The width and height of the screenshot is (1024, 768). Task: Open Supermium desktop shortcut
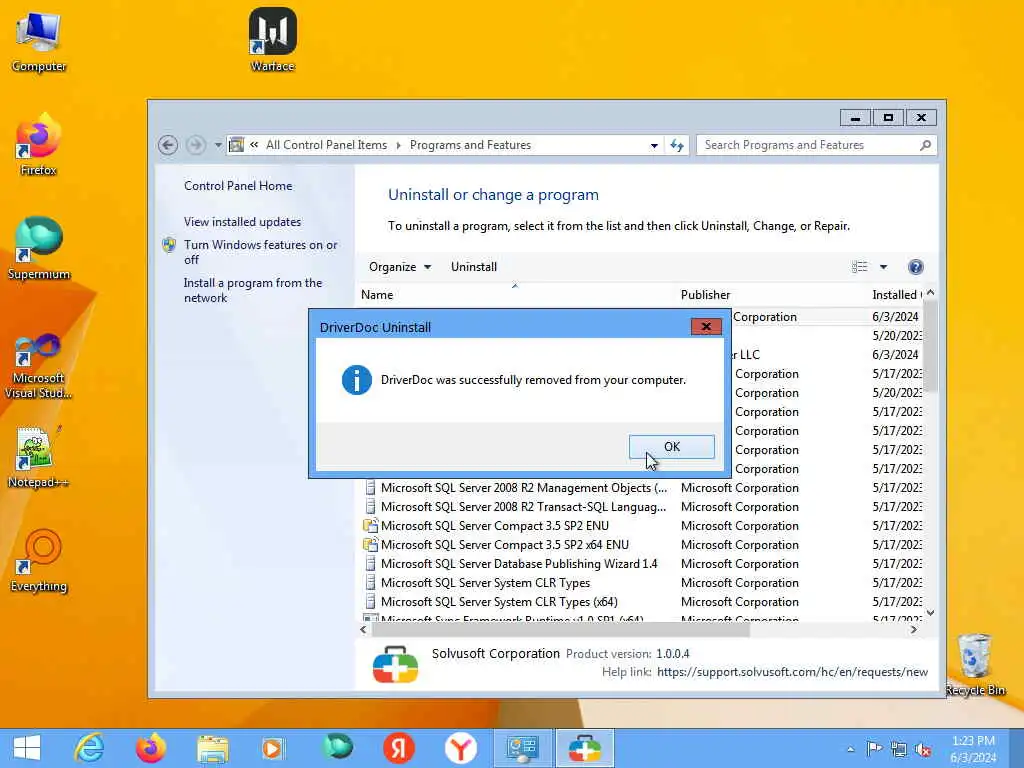click(39, 249)
